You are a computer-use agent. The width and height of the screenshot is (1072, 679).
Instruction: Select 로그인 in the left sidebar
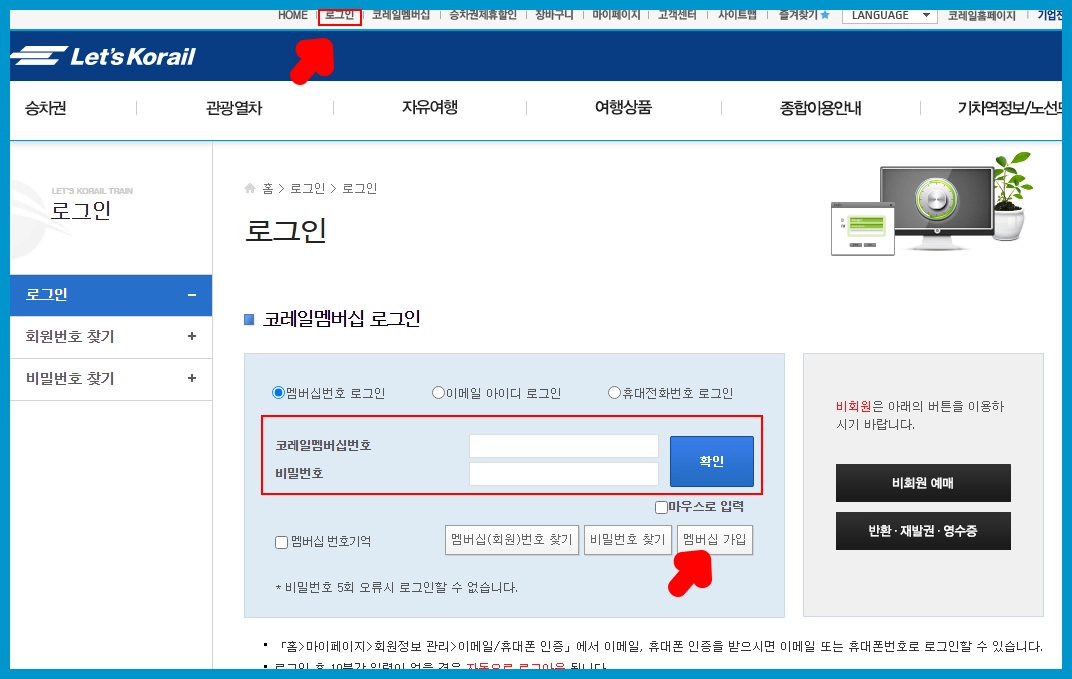click(x=111, y=295)
